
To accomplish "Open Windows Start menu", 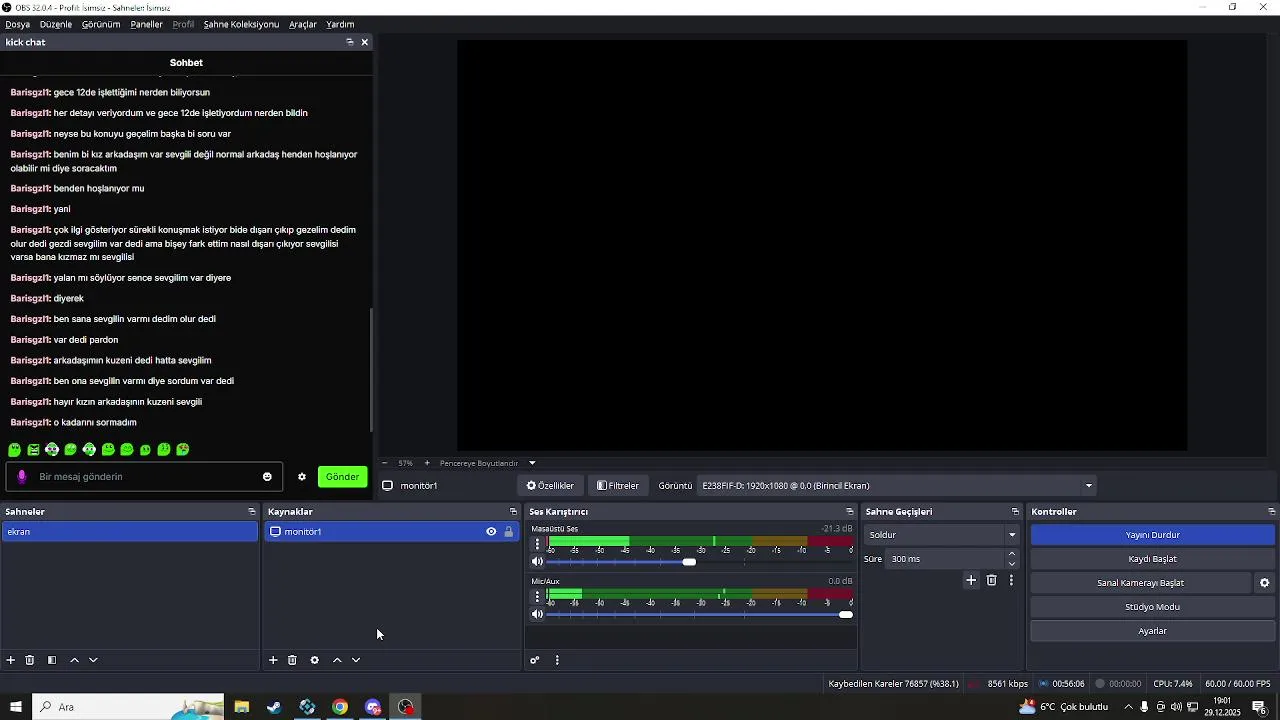I will pyautogui.click(x=16, y=707).
